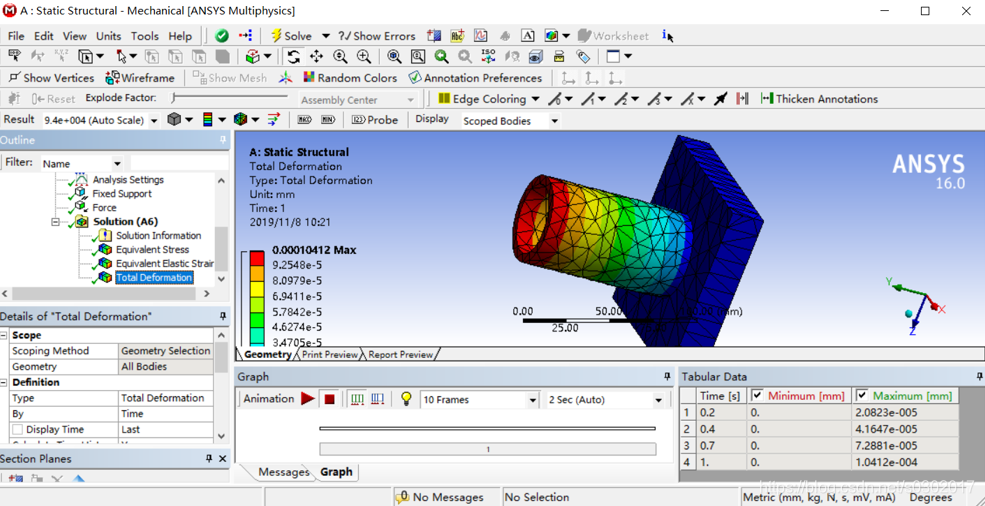Screen dimensions: 985x506
Task: Select Fixed Support in the outline
Action: [122, 194]
